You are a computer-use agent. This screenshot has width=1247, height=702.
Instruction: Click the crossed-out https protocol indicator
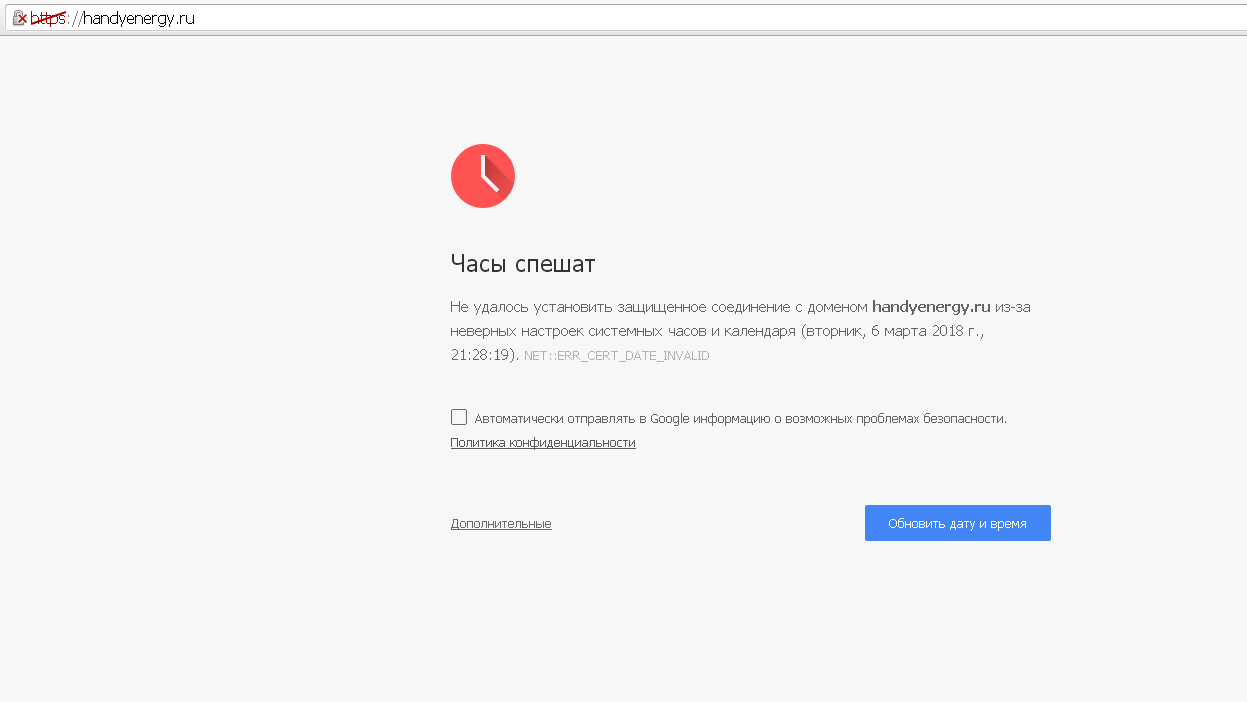(x=48, y=18)
